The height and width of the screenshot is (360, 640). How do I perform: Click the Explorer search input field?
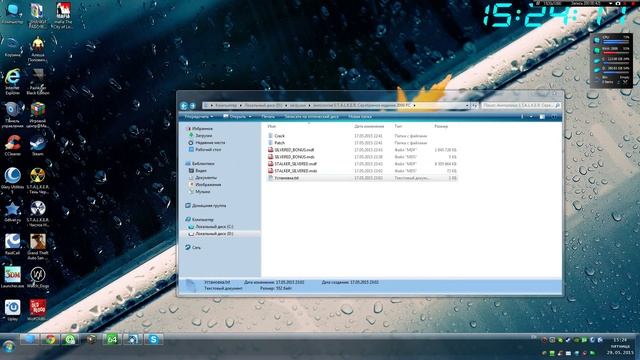tap(521, 106)
